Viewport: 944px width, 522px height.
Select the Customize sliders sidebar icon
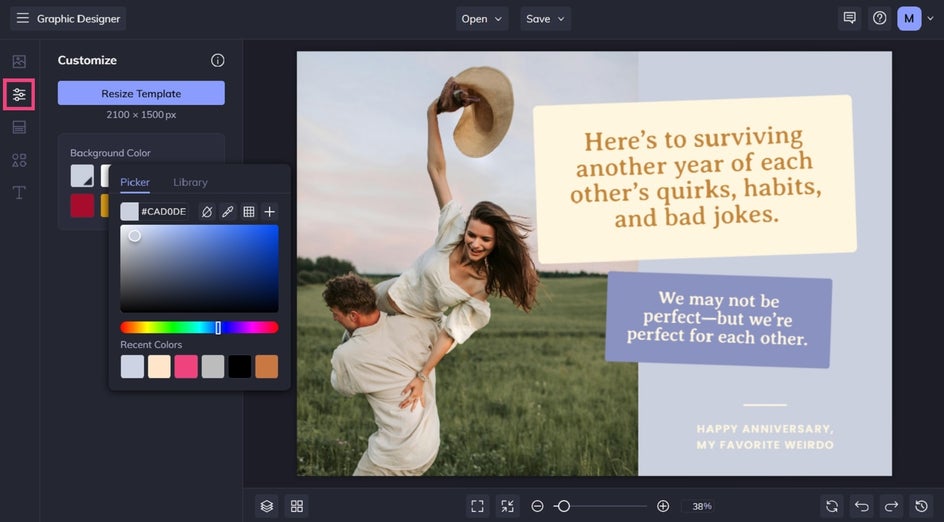pyautogui.click(x=19, y=95)
